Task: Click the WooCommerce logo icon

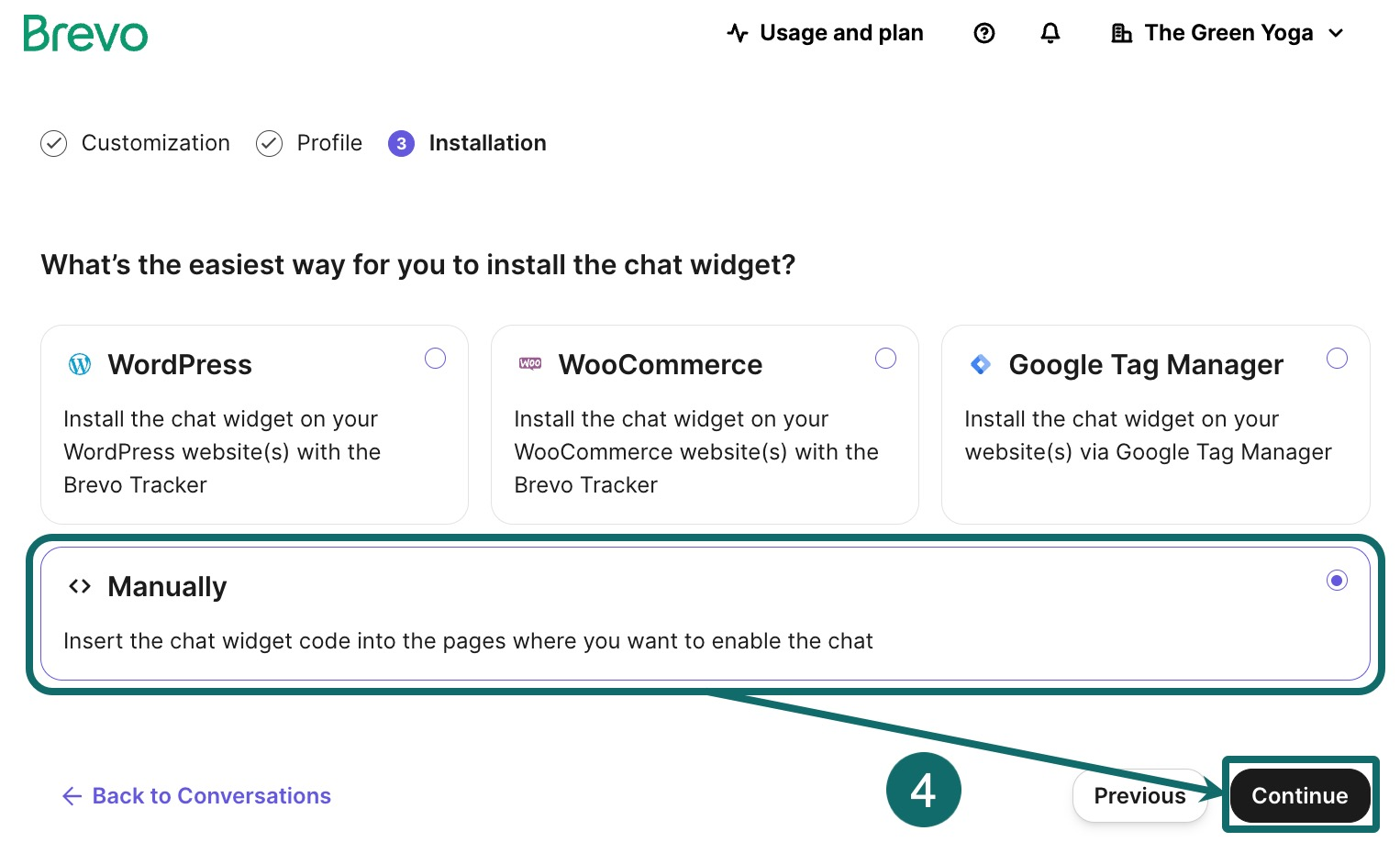Action: pyautogui.click(x=530, y=364)
